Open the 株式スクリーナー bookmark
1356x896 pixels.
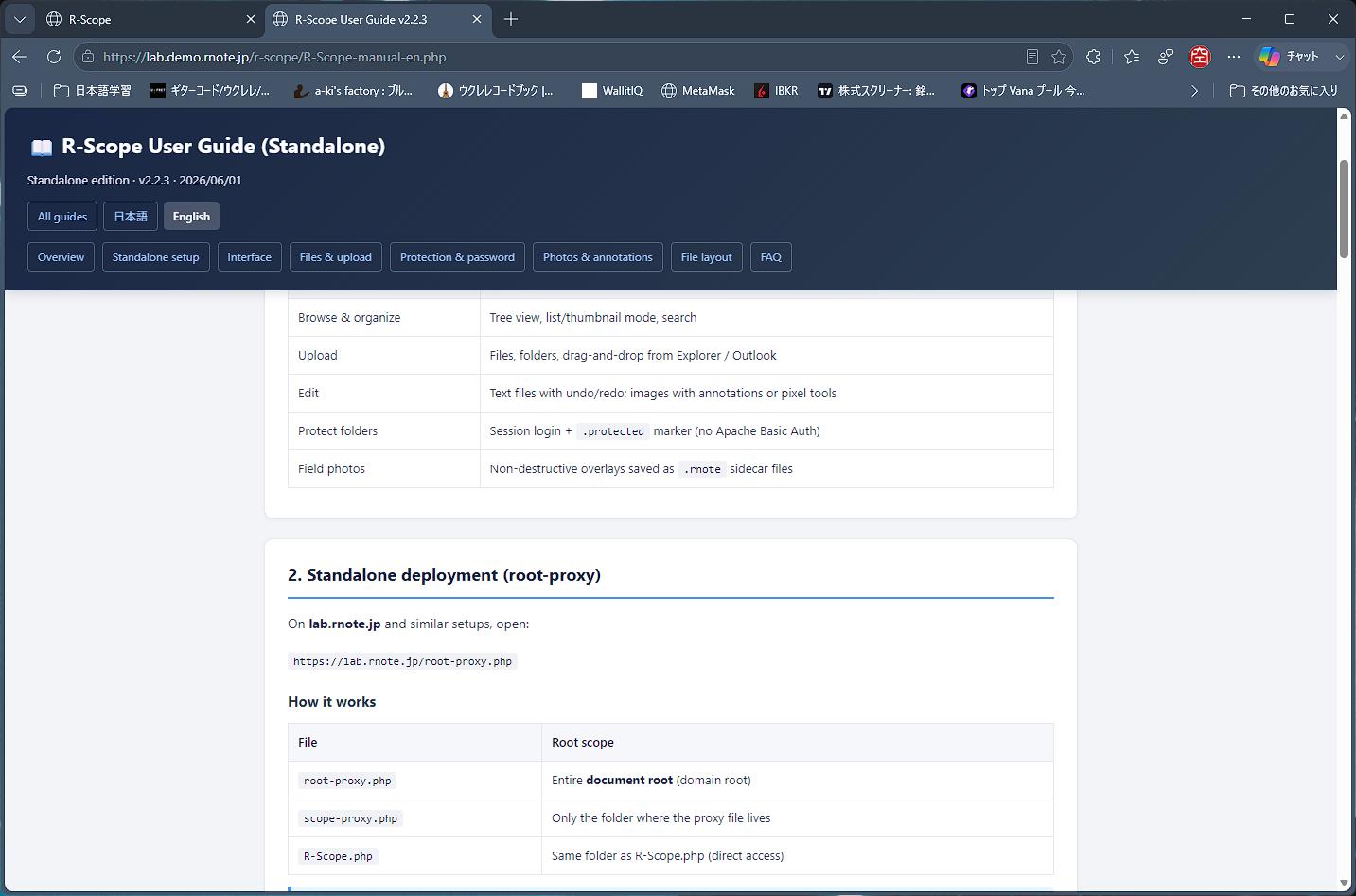click(876, 91)
